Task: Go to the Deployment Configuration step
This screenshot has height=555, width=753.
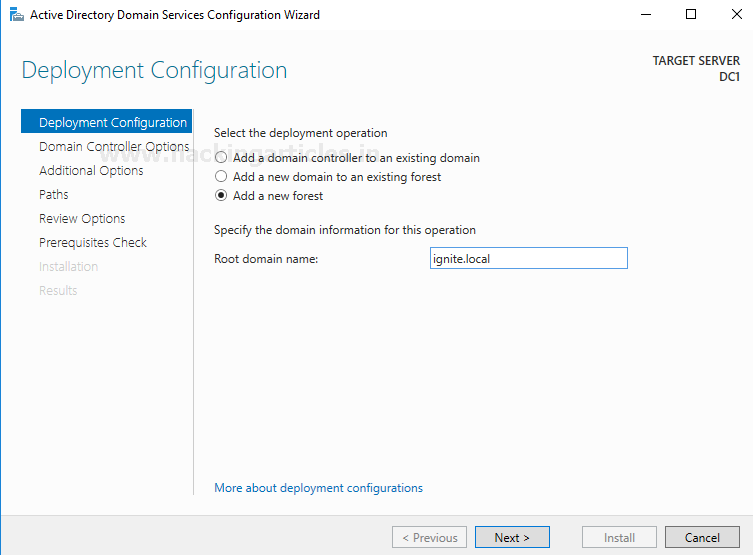Action: click(112, 123)
